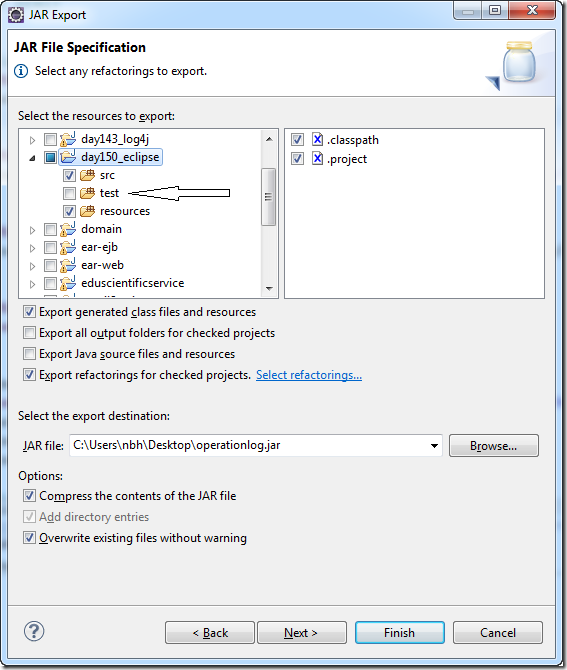Select the src folder label

107,175
